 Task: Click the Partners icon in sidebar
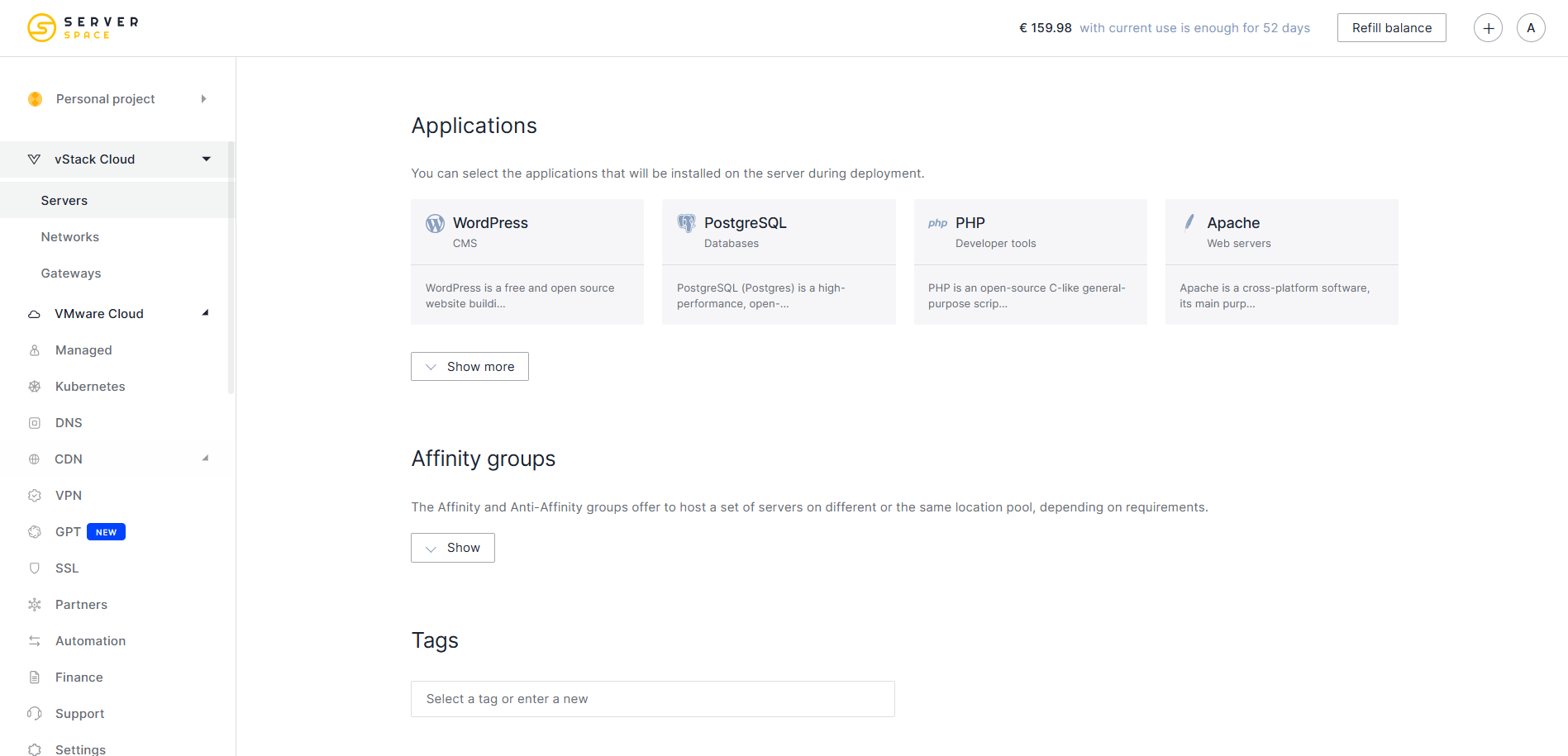[35, 605]
